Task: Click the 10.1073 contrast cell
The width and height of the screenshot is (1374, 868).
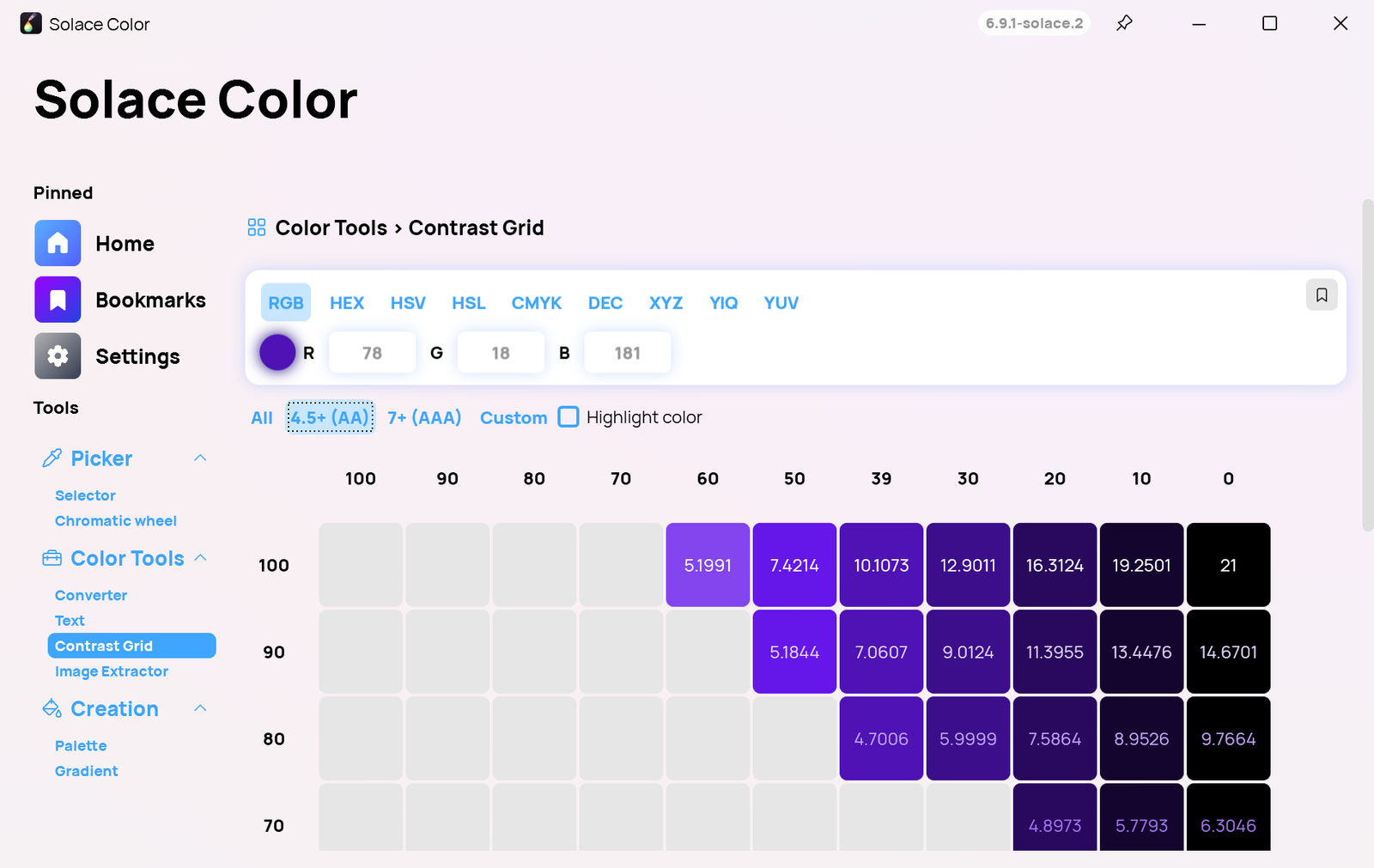Action: coord(881,565)
